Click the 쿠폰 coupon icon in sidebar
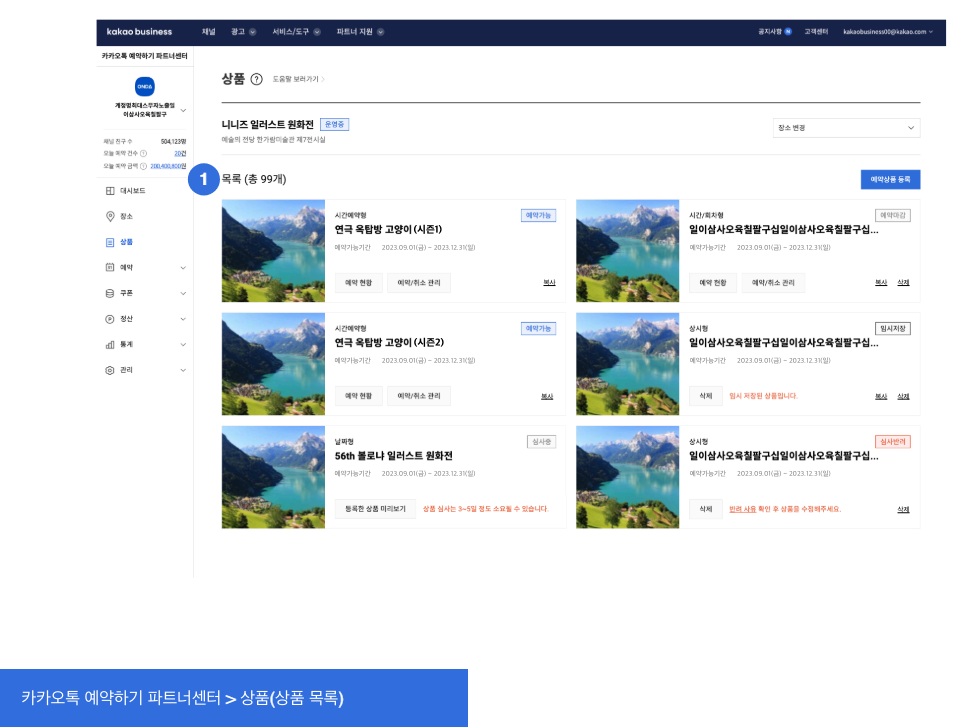 [x=110, y=293]
